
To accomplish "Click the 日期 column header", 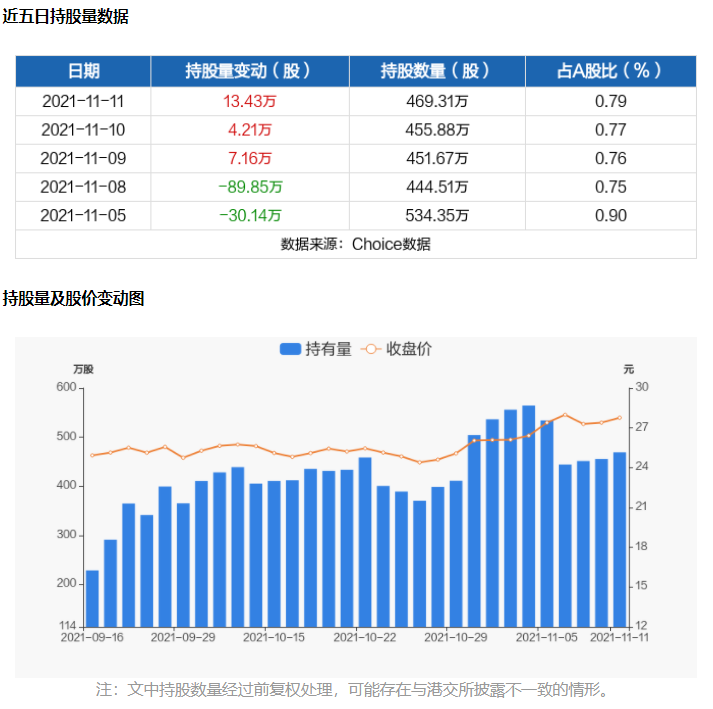I will pyautogui.click(x=83, y=71).
